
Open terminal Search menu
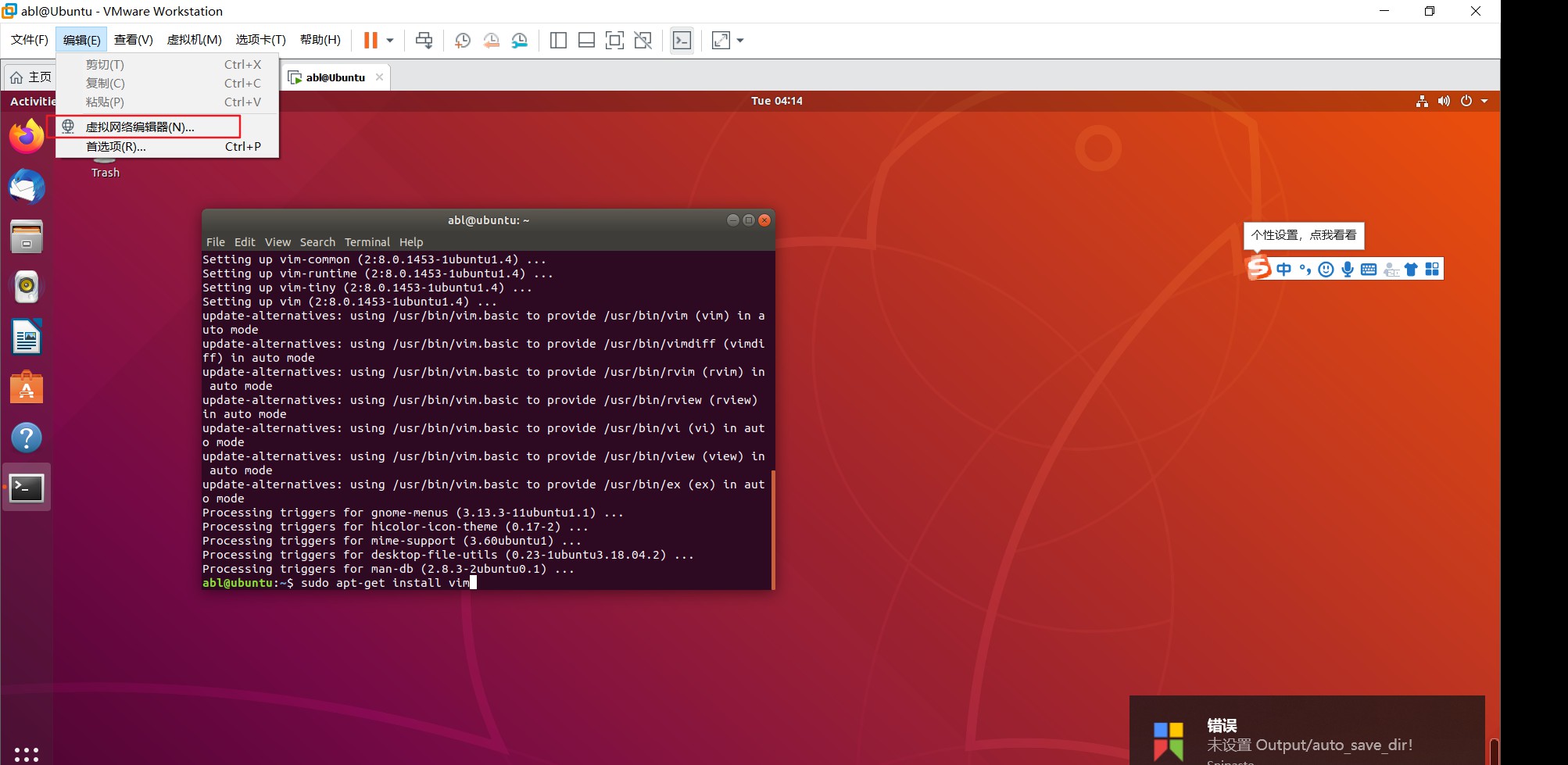[317, 242]
